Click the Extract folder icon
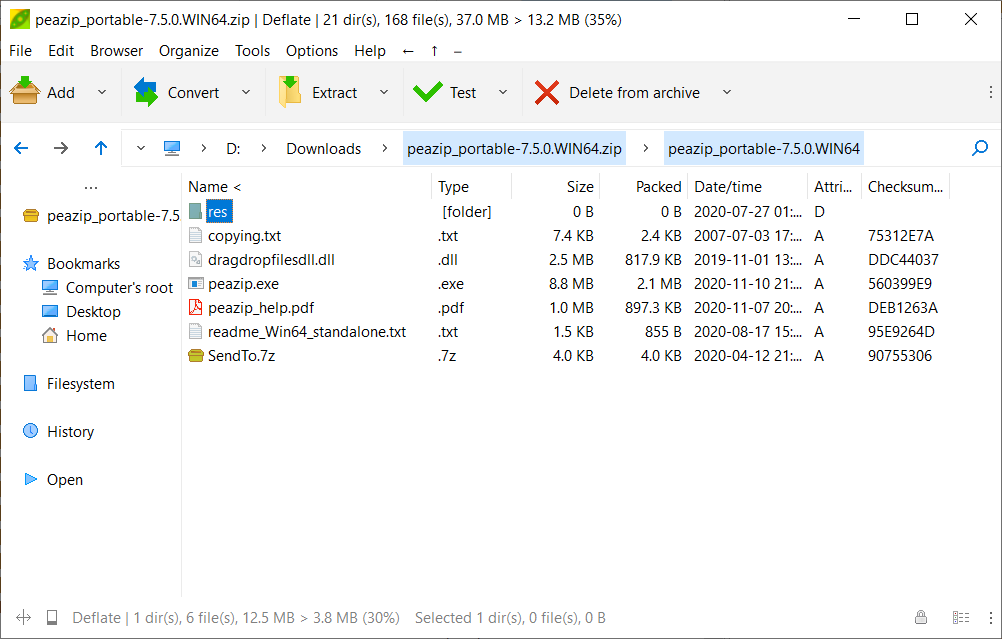 (289, 92)
